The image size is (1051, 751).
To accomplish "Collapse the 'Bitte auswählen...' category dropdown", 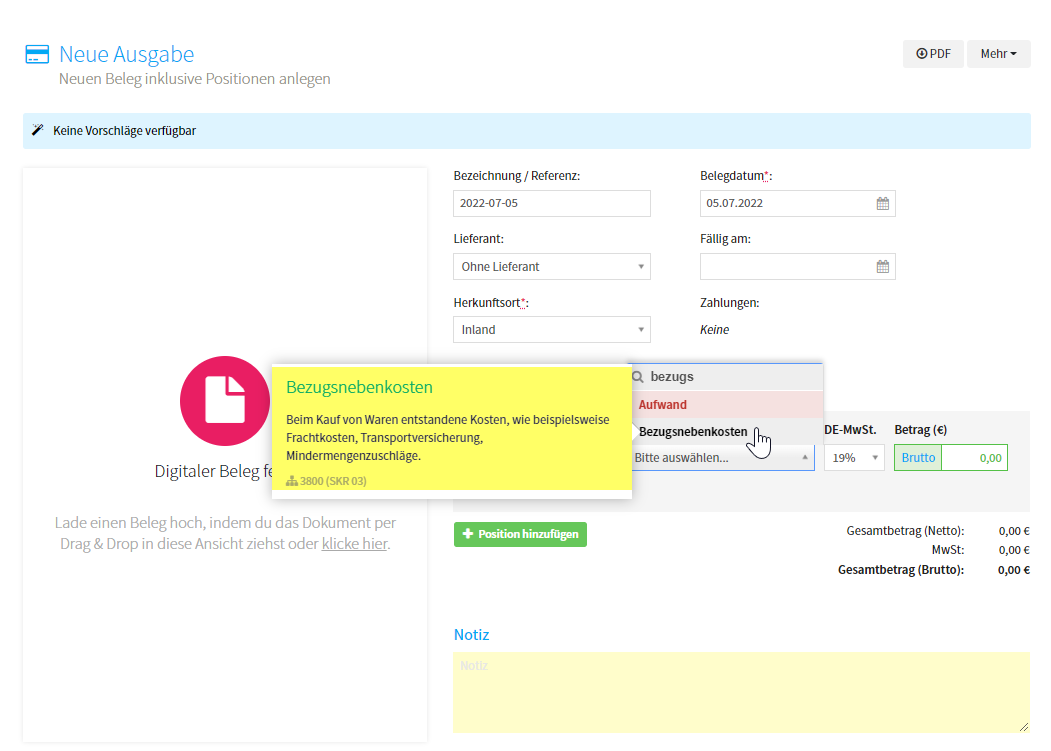I will point(723,457).
